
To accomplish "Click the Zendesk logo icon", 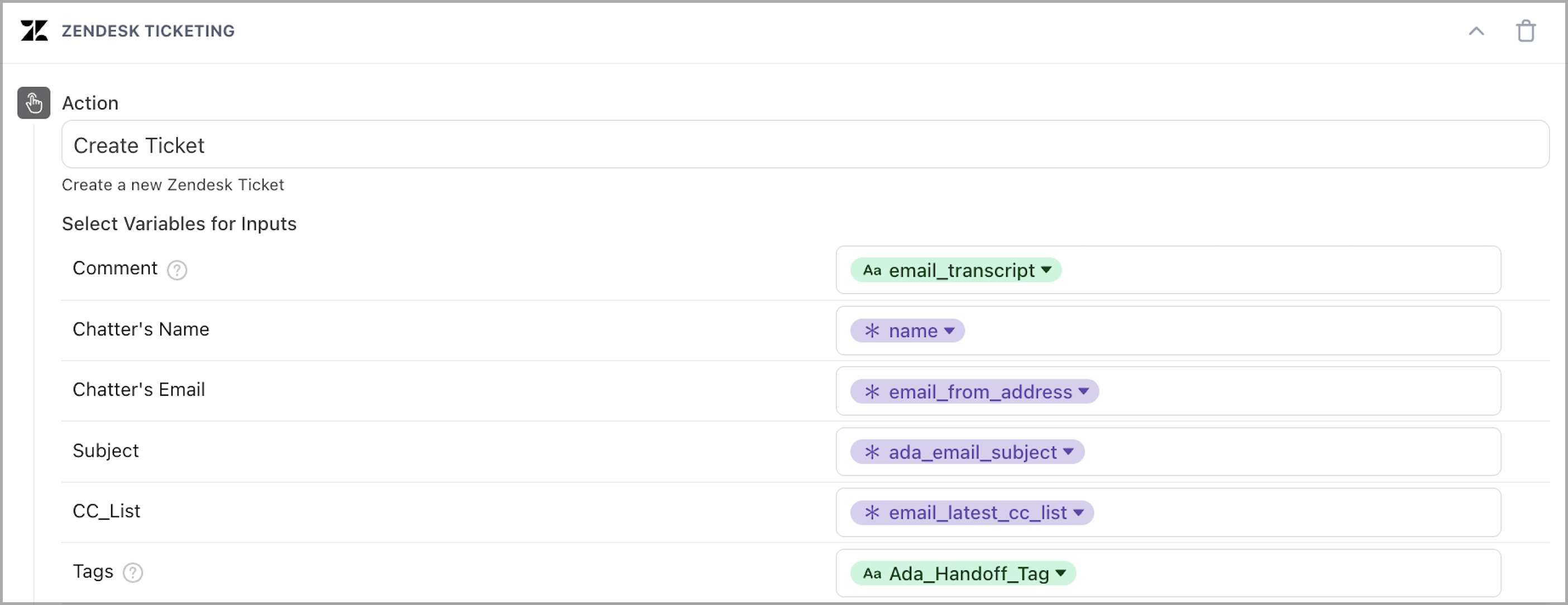I will tap(34, 31).
